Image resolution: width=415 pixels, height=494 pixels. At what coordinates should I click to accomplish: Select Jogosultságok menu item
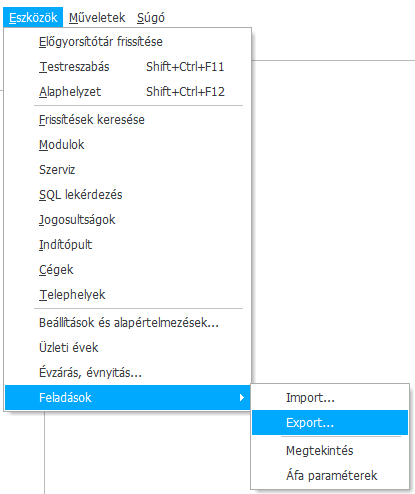tap(127, 220)
